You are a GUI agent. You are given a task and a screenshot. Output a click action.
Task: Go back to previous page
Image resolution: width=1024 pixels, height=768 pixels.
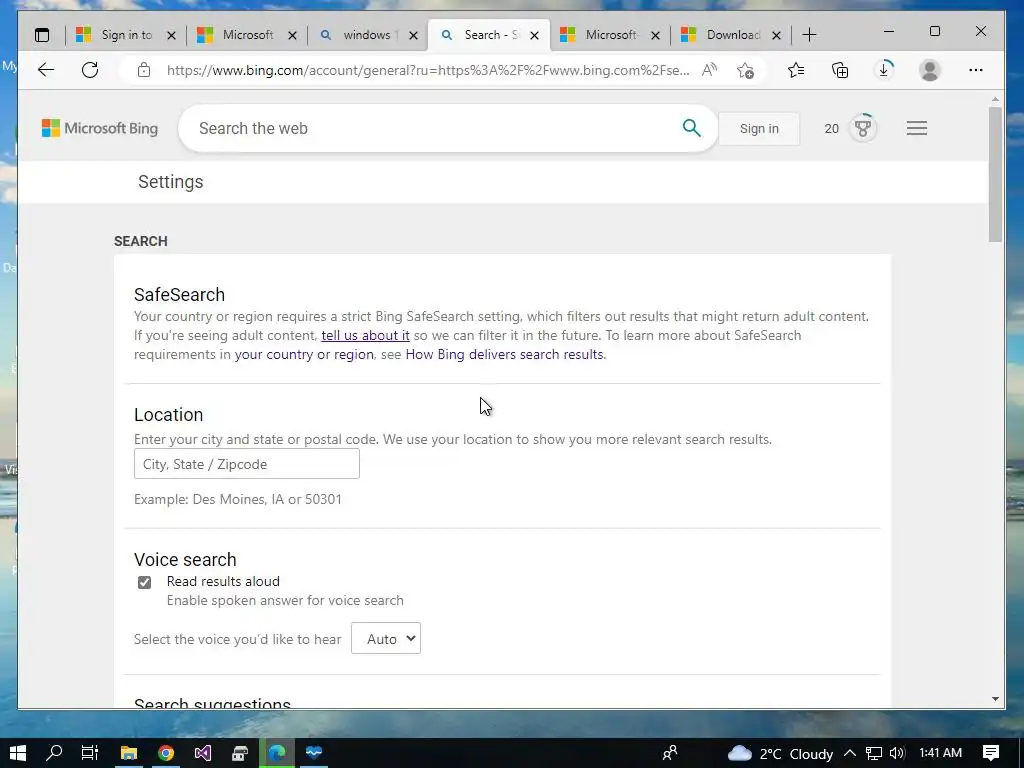coord(46,70)
